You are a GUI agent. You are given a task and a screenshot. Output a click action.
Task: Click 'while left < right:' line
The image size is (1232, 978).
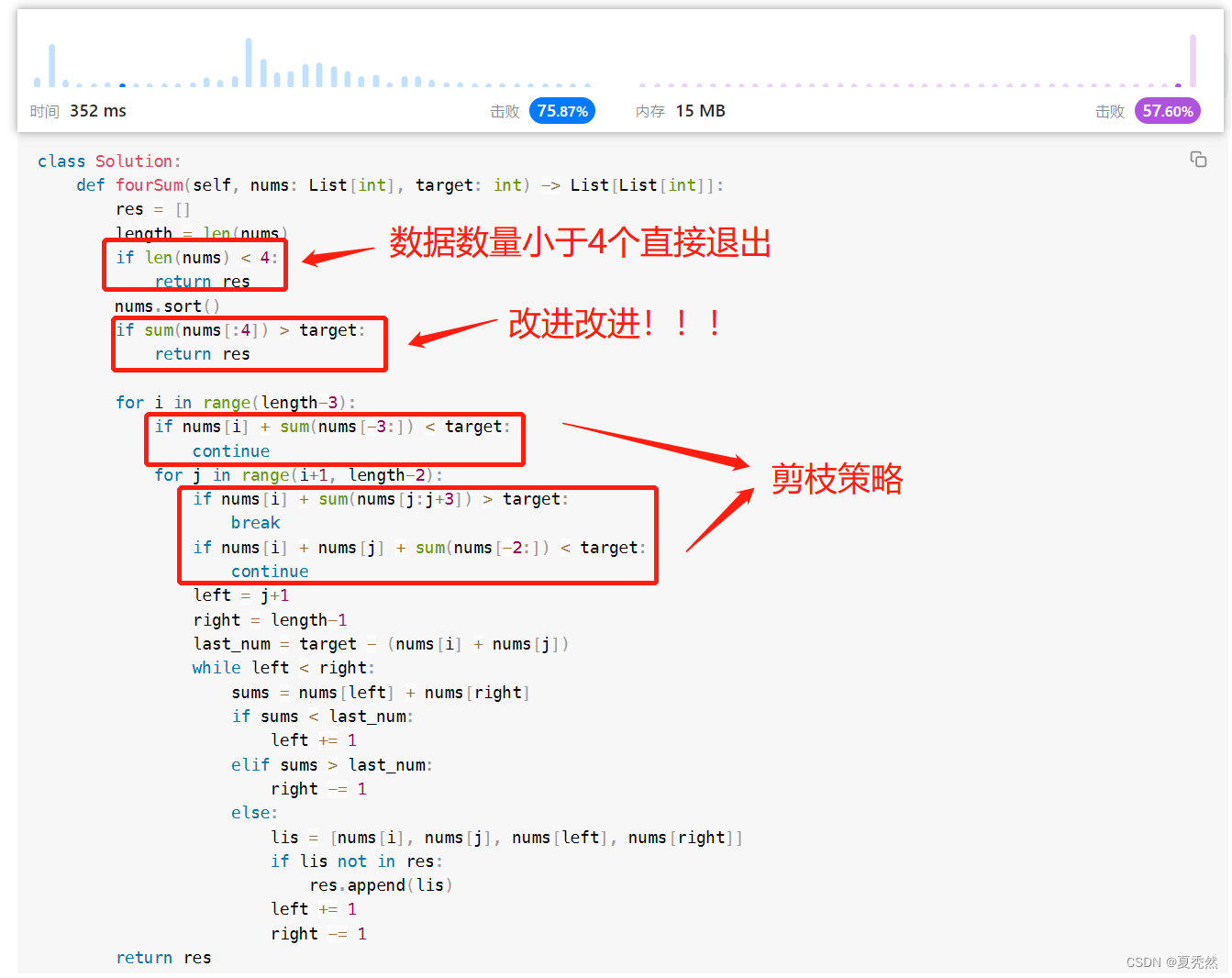coord(283,668)
